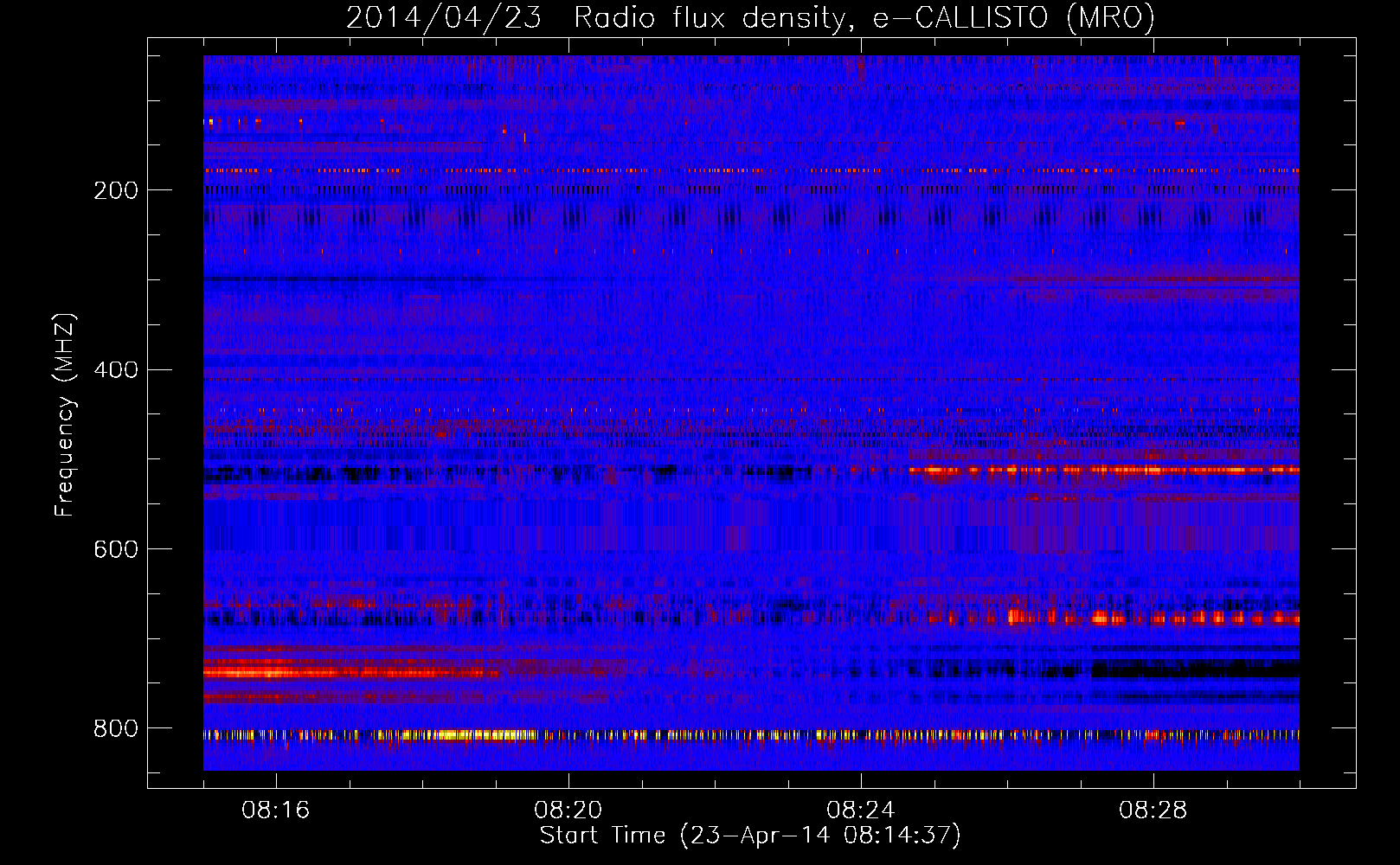Click the 600 frequency tick label
Image resolution: width=1400 pixels, height=865 pixels.
[x=116, y=550]
